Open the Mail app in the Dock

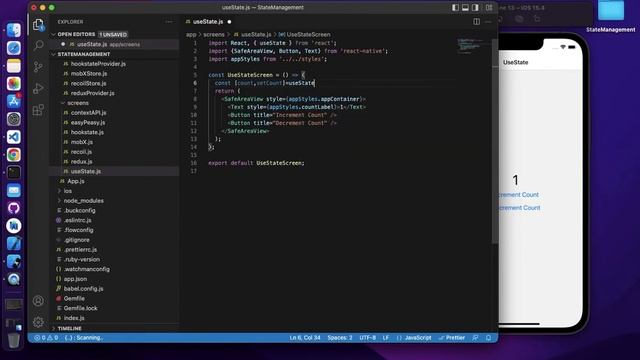pyautogui.click(x=13, y=190)
